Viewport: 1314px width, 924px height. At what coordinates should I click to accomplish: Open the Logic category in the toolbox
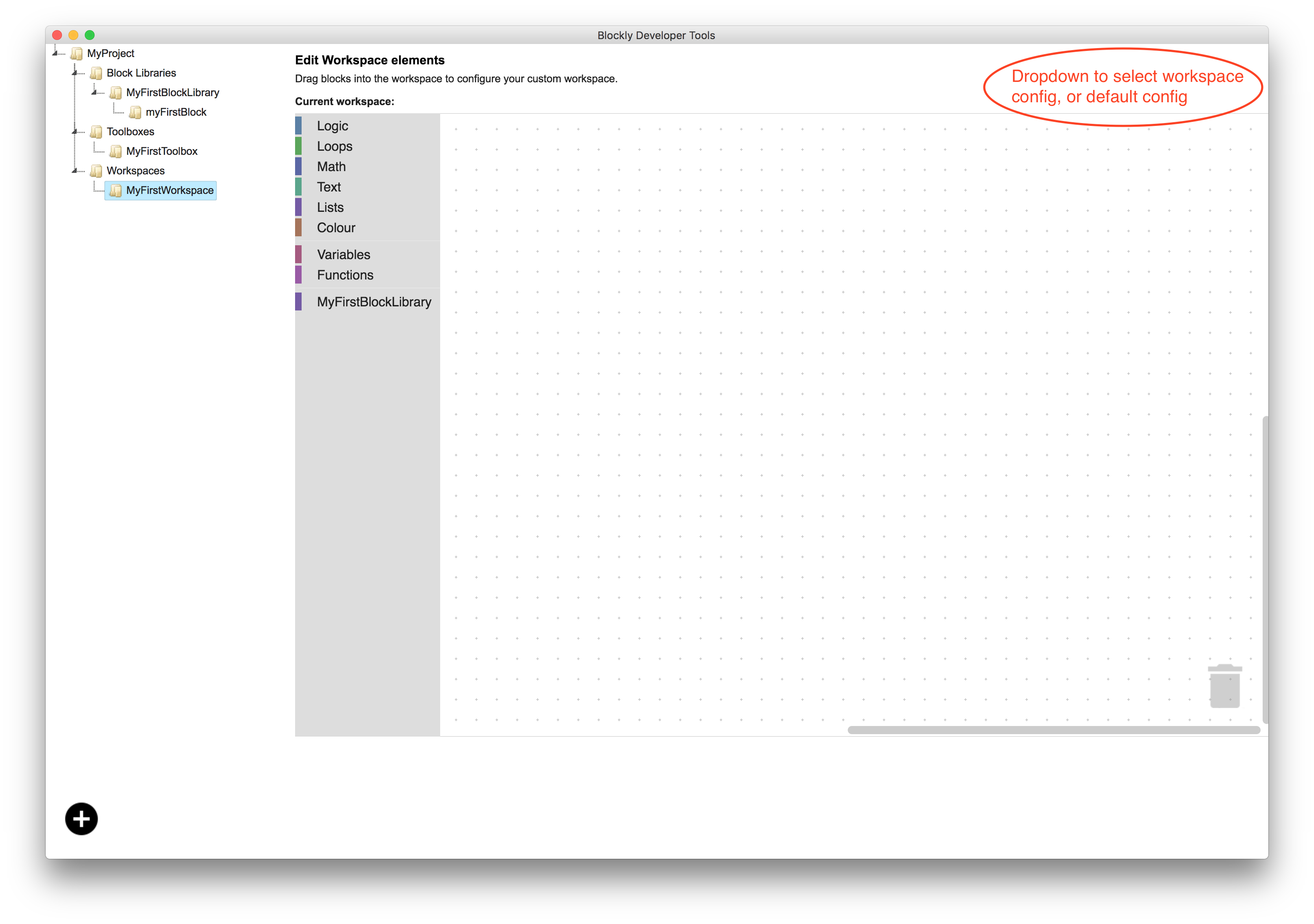point(333,125)
